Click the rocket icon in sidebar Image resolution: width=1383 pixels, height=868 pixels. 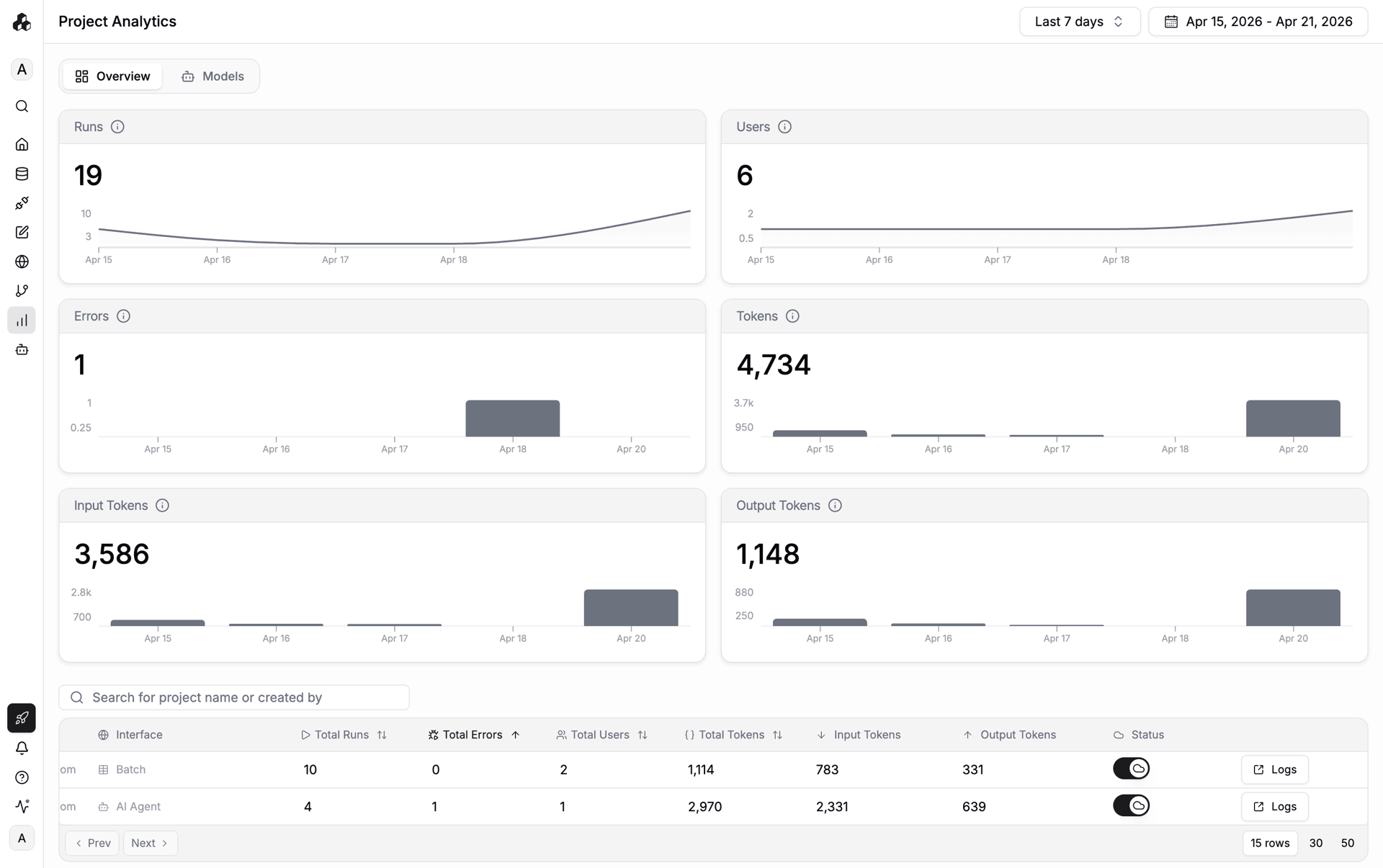tap(22, 718)
